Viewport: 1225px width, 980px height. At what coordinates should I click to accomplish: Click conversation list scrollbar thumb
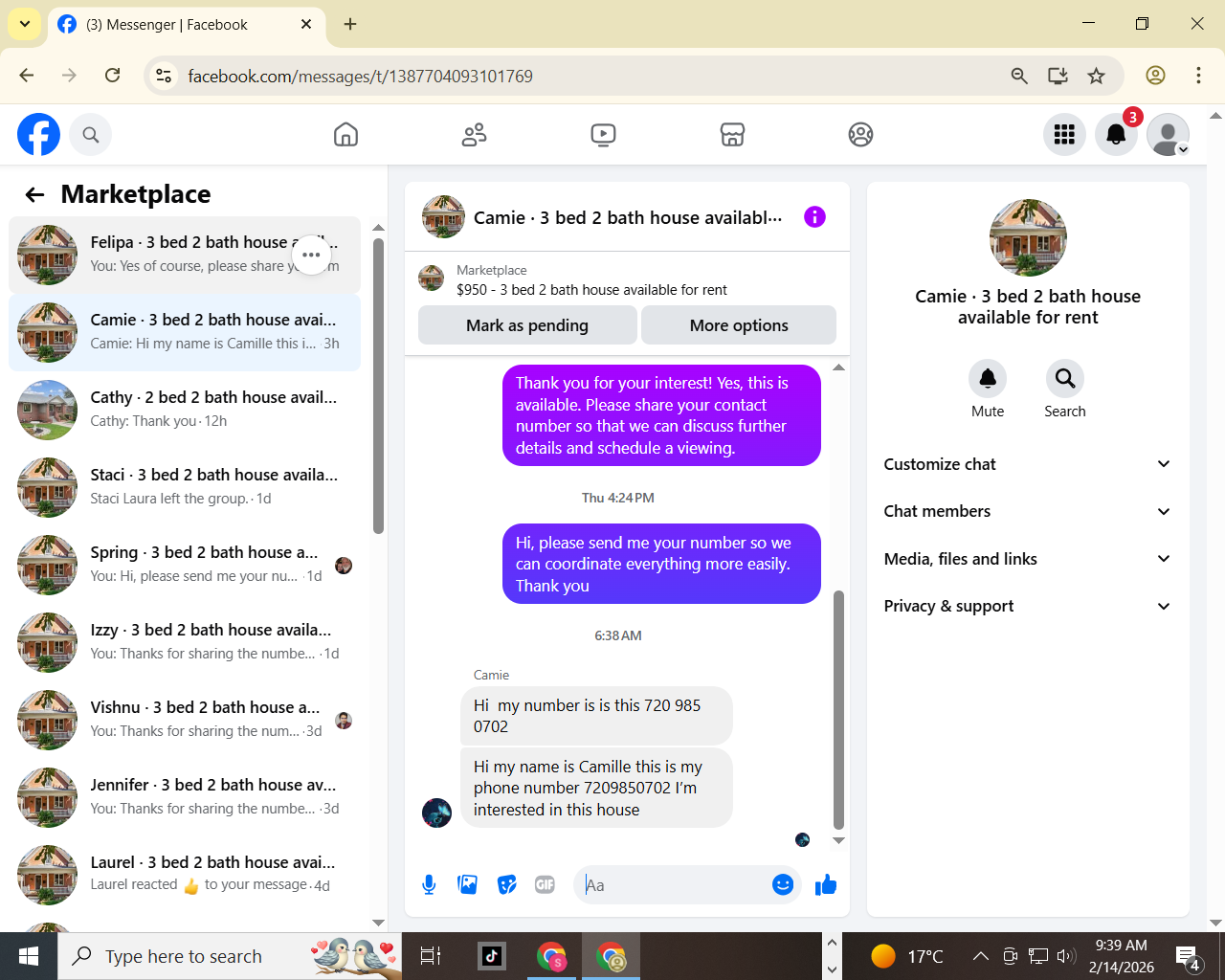click(x=378, y=386)
